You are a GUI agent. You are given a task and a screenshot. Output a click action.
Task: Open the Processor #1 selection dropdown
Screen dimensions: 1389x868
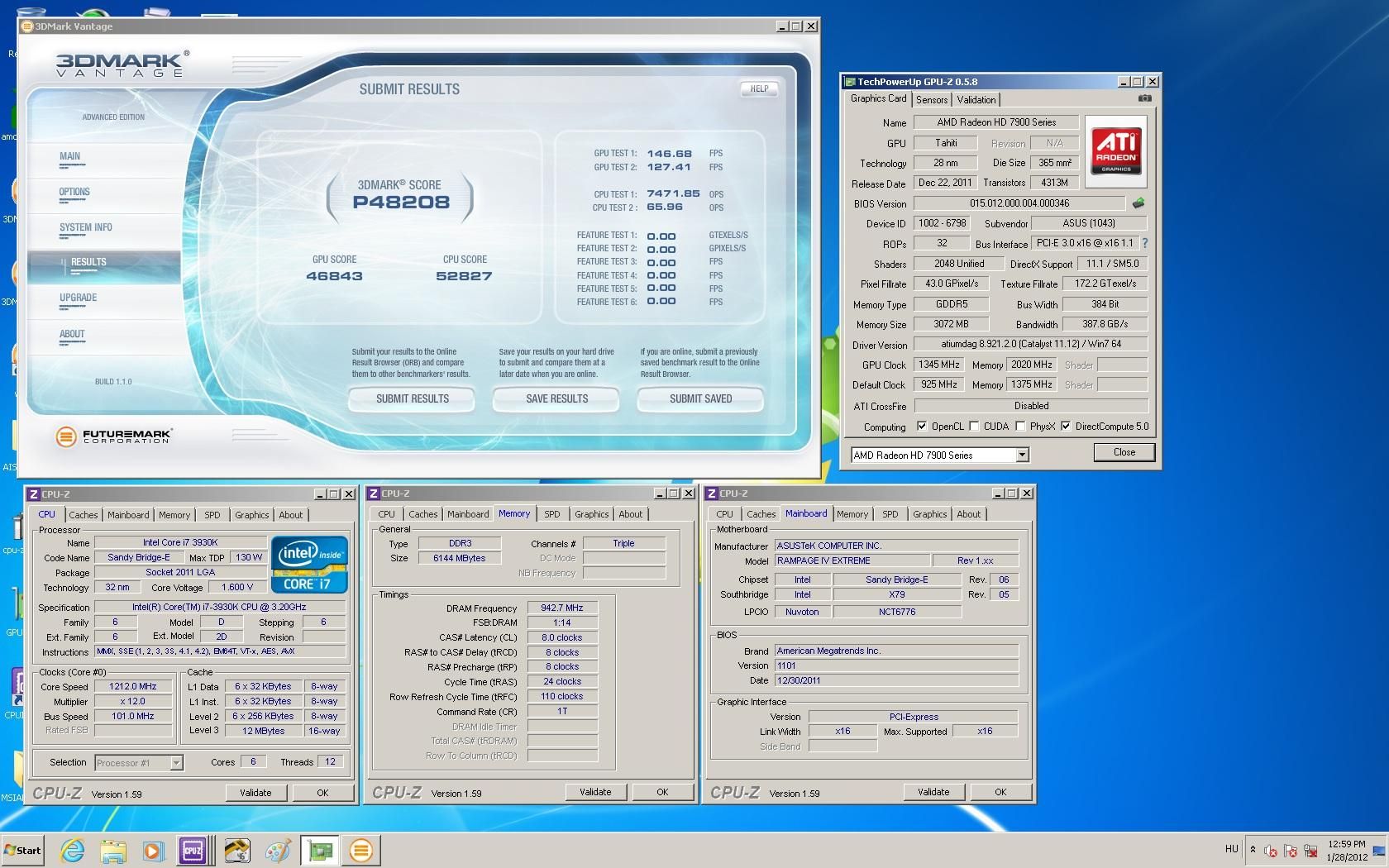pos(138,763)
